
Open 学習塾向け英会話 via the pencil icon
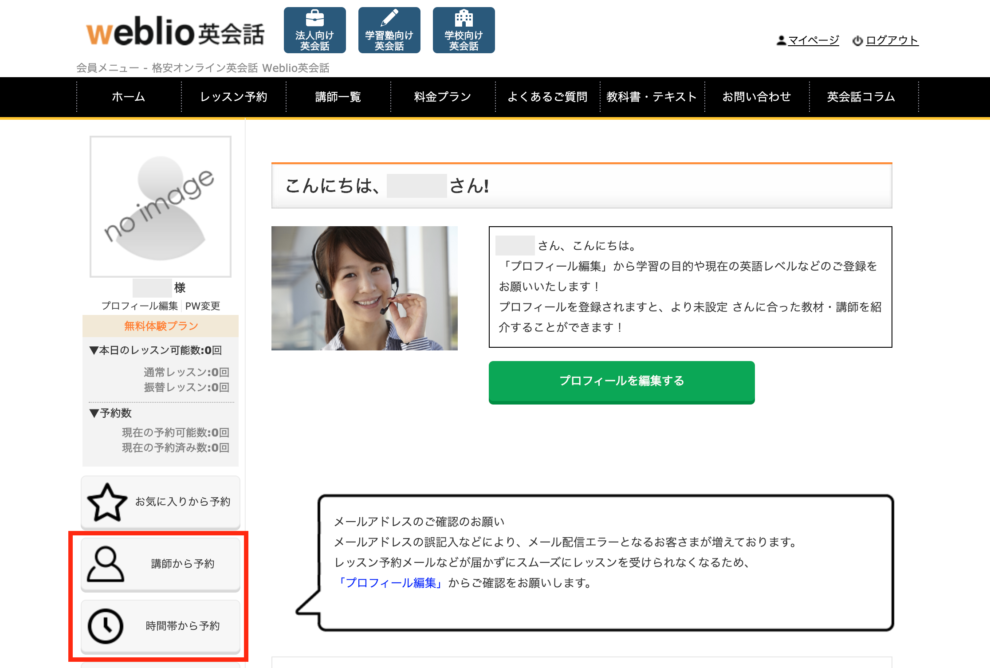[x=389, y=29]
